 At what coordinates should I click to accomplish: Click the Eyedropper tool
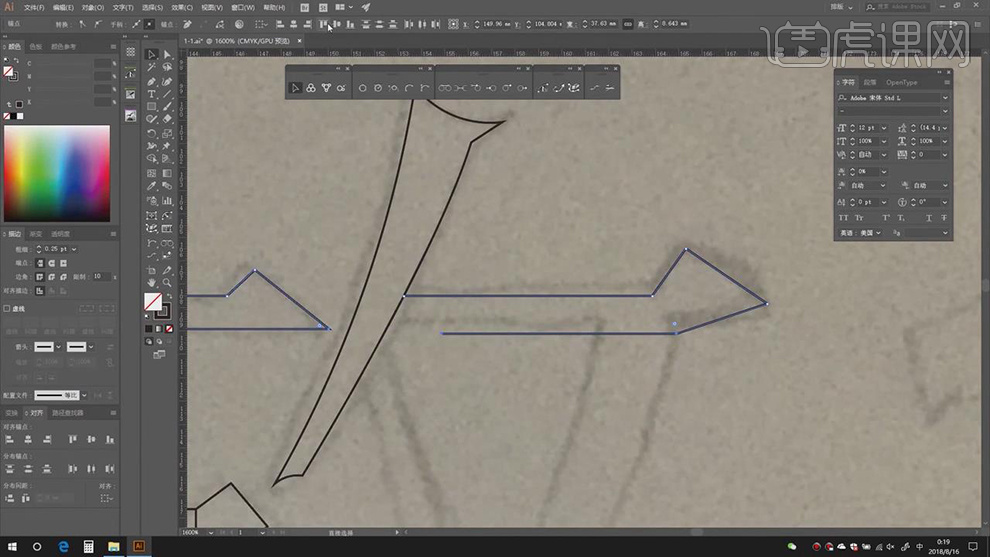point(151,185)
